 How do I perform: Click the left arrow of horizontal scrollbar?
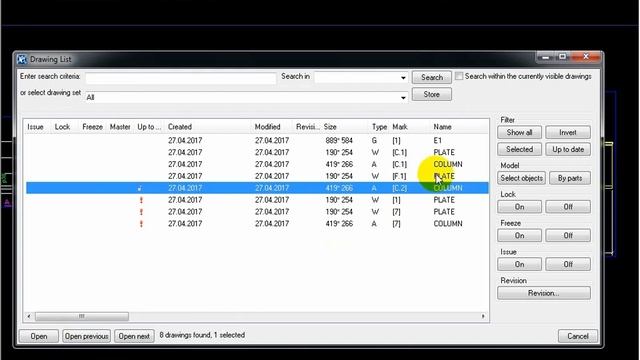tap(29, 316)
